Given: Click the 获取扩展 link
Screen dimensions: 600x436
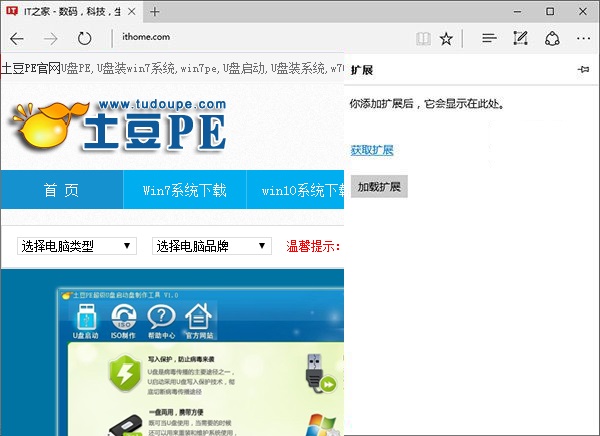Looking at the screenshot, I should click(371, 150).
